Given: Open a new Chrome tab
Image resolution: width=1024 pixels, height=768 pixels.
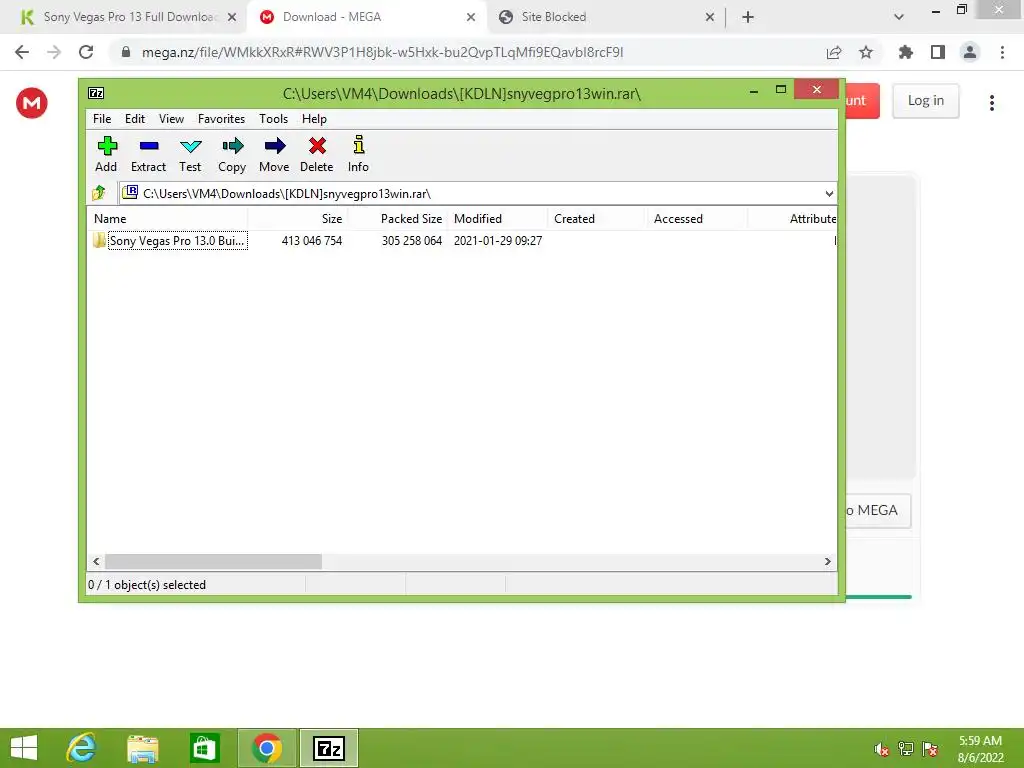Looking at the screenshot, I should point(748,18).
